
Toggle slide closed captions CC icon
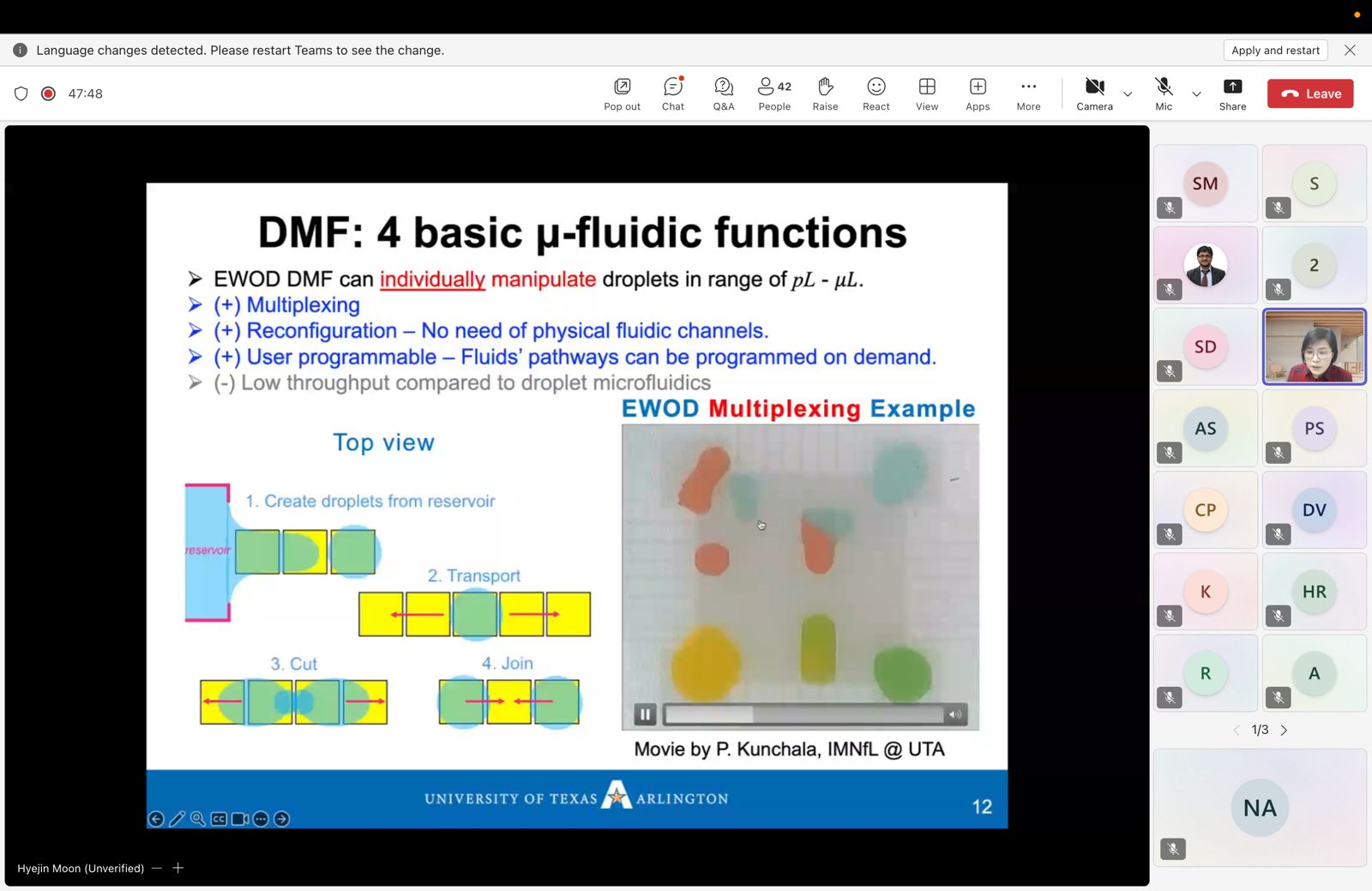pyautogui.click(x=219, y=819)
